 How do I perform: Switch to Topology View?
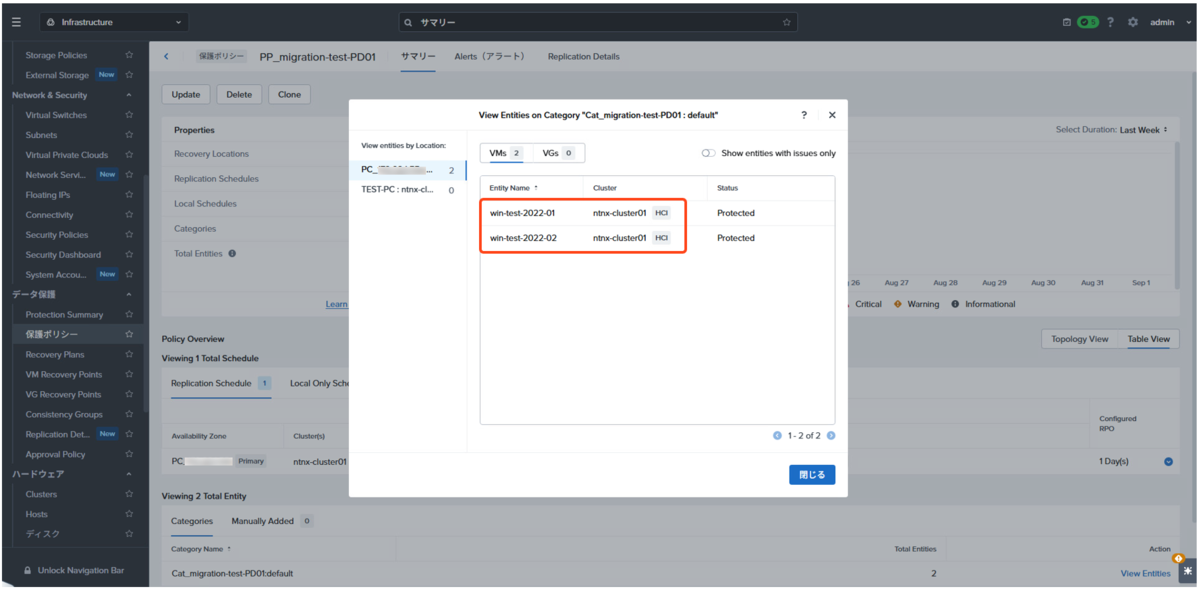click(1080, 339)
